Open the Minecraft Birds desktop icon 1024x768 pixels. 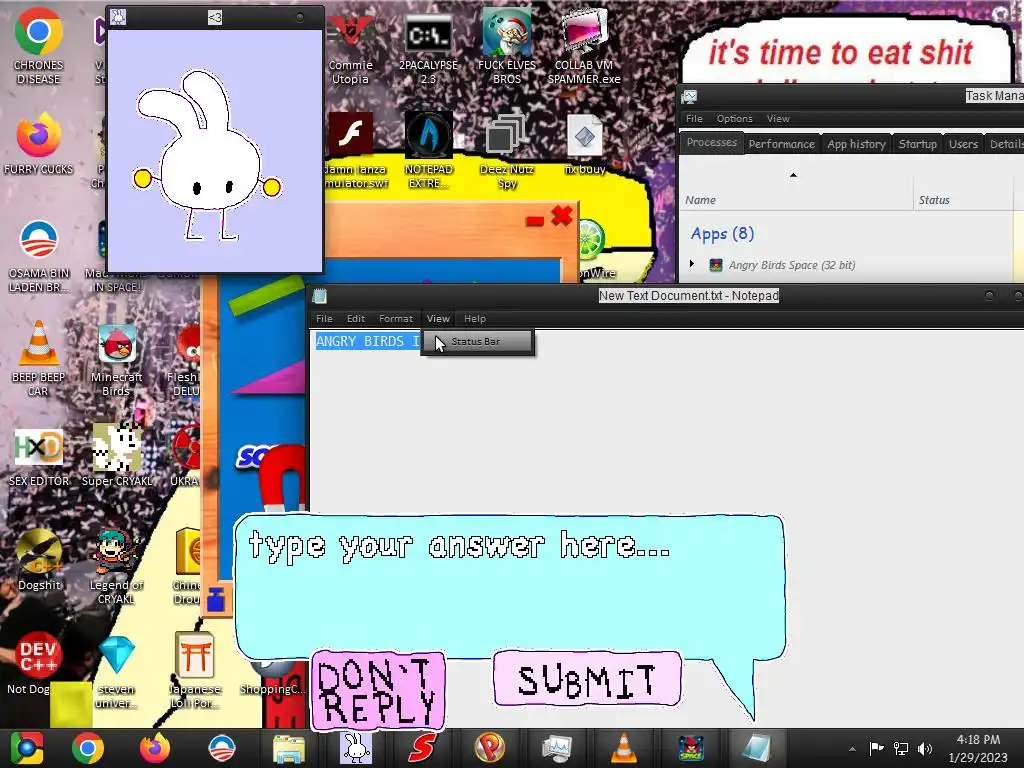(116, 360)
